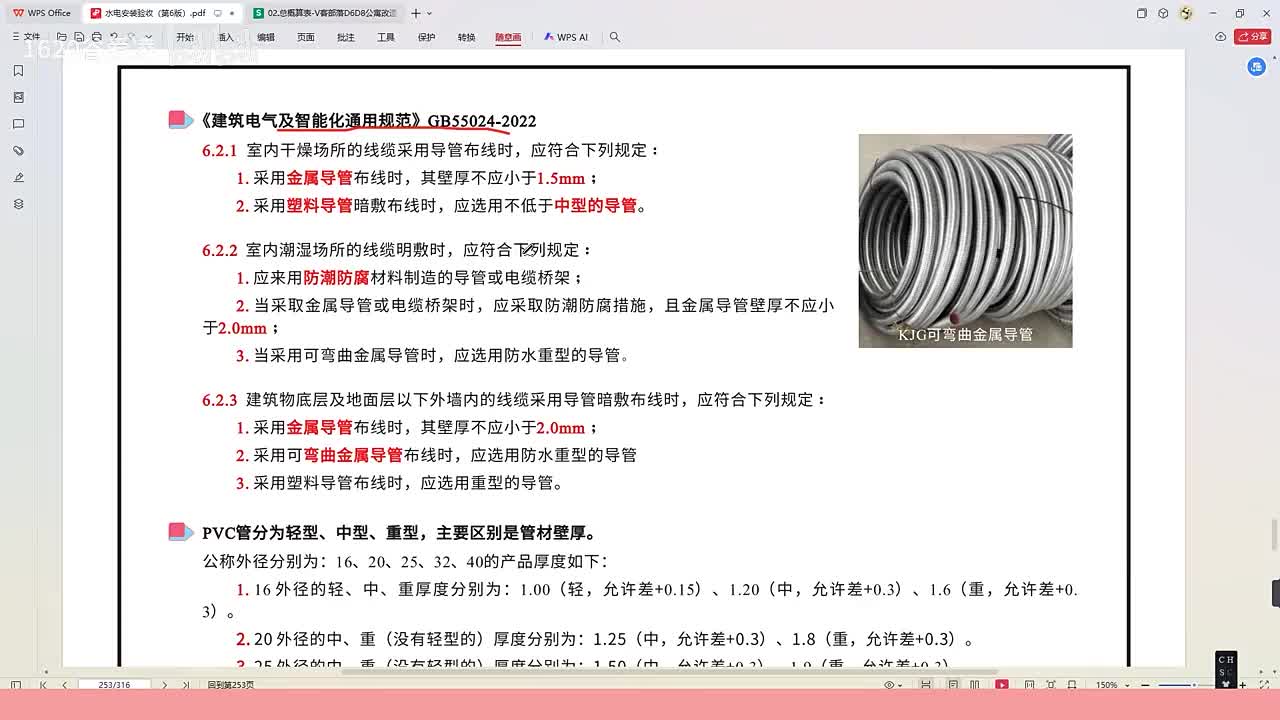Image resolution: width=1280 pixels, height=720 pixels.
Task: Switch to the 编辑 ribbon tab
Action: tap(266, 37)
